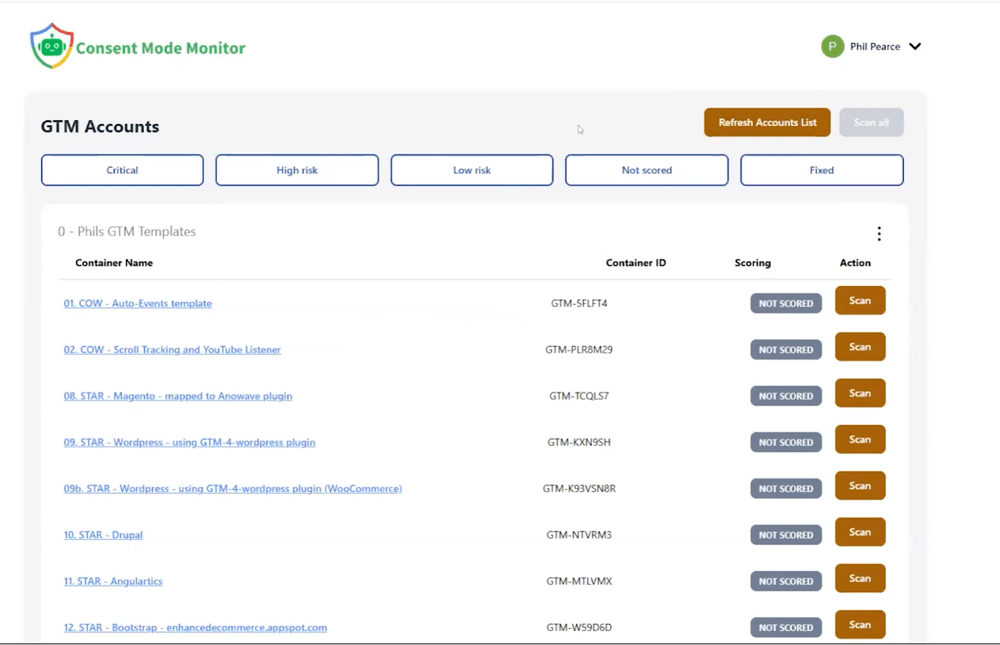
Task: Open the 02. COW - Scroll Tracking and YouTube Listener link
Action: point(172,349)
